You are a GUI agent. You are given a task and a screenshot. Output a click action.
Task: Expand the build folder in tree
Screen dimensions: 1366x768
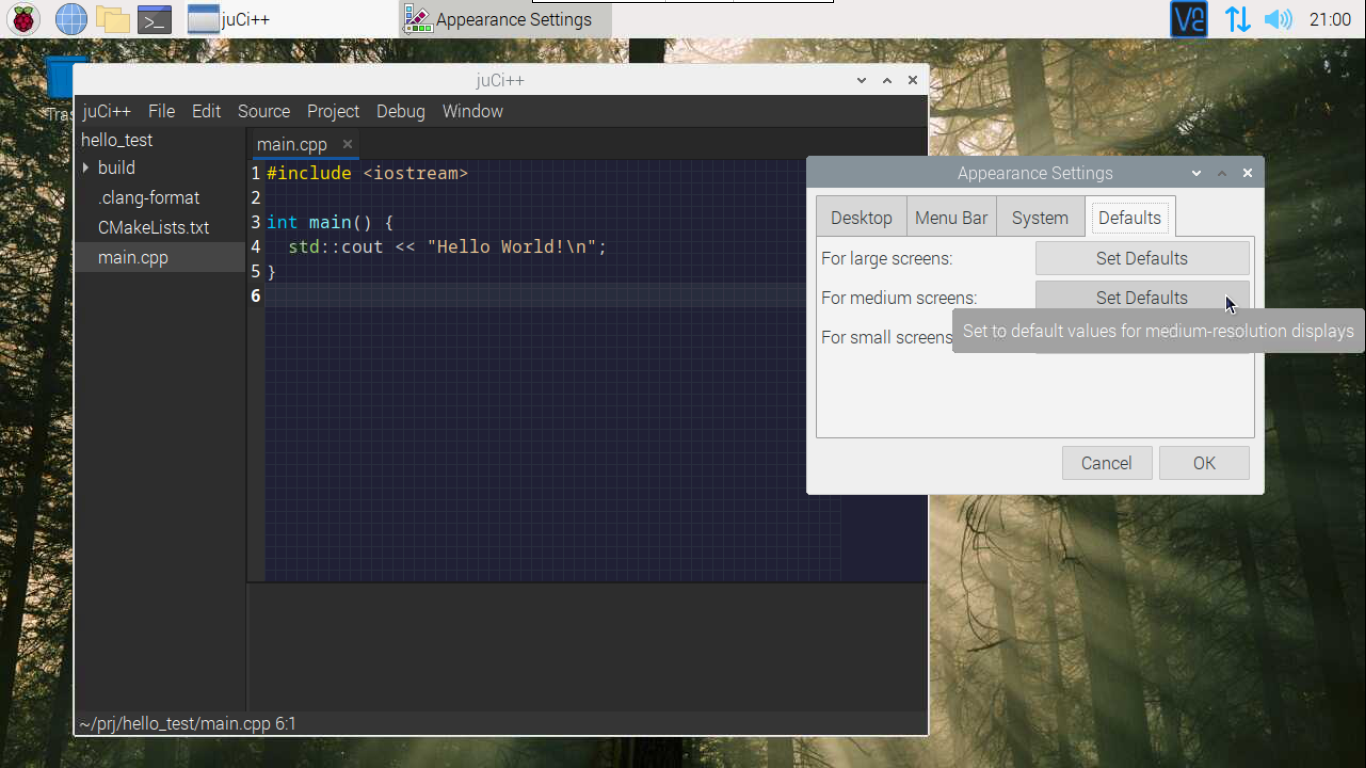(x=86, y=168)
